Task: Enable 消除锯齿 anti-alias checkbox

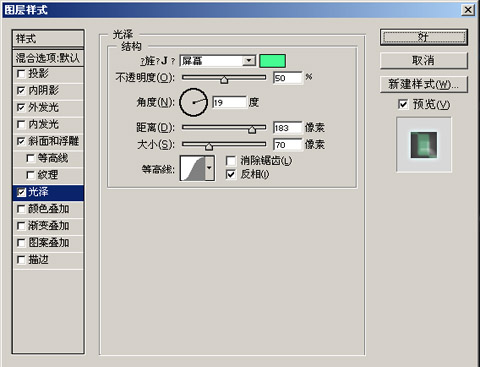Action: (x=231, y=161)
